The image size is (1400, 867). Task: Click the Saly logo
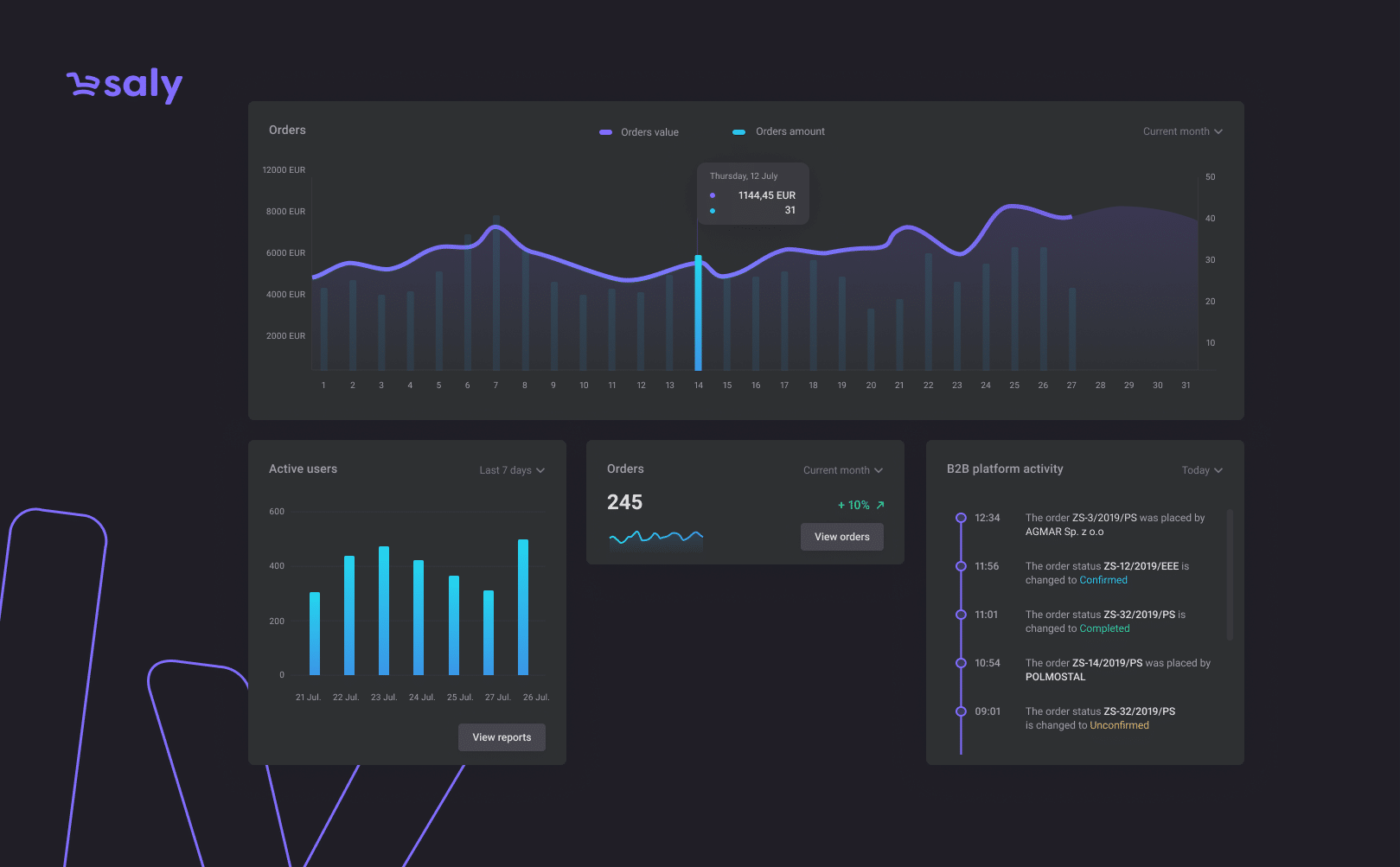125,85
